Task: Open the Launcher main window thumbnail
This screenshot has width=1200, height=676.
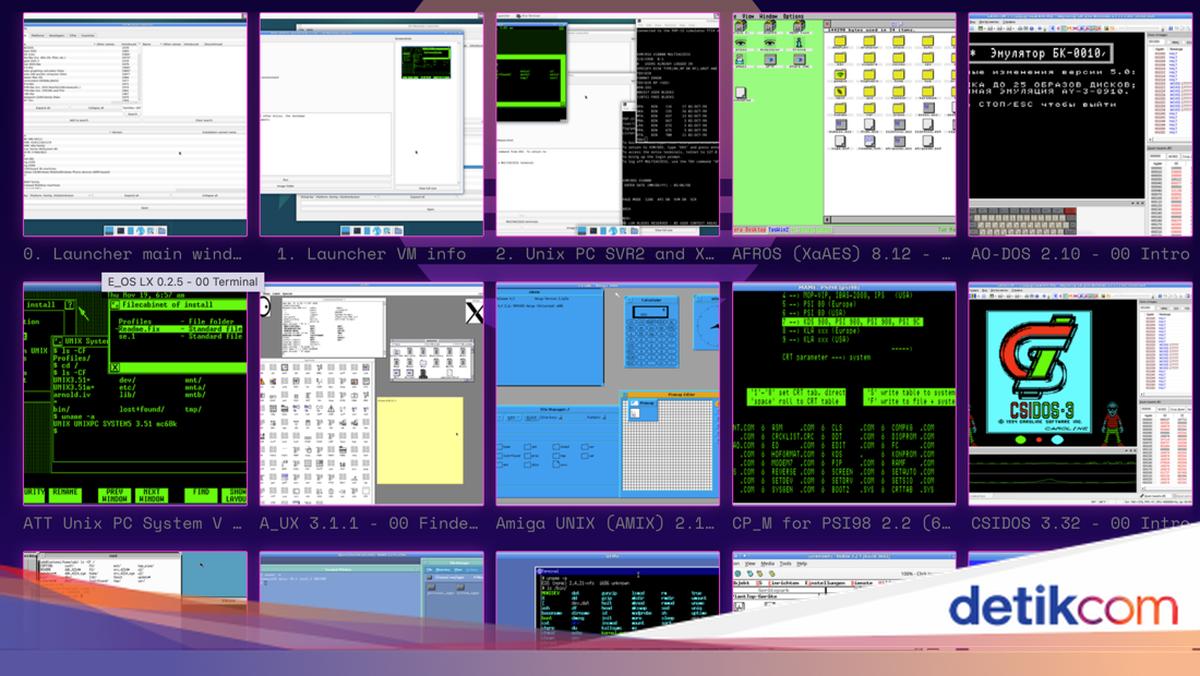Action: (x=135, y=125)
